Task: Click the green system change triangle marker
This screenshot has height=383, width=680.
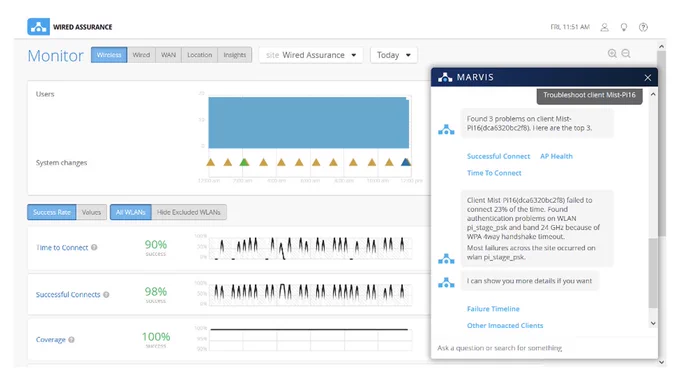Action: click(244, 162)
